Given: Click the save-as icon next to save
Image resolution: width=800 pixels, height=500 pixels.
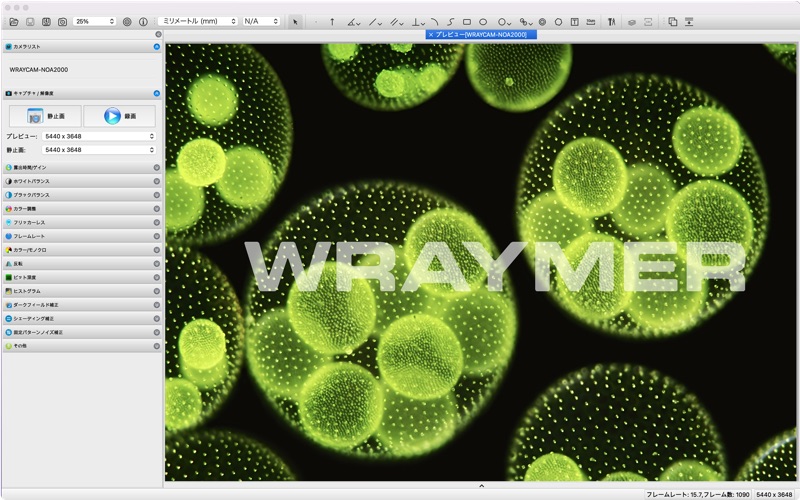Looking at the screenshot, I should click(x=46, y=21).
